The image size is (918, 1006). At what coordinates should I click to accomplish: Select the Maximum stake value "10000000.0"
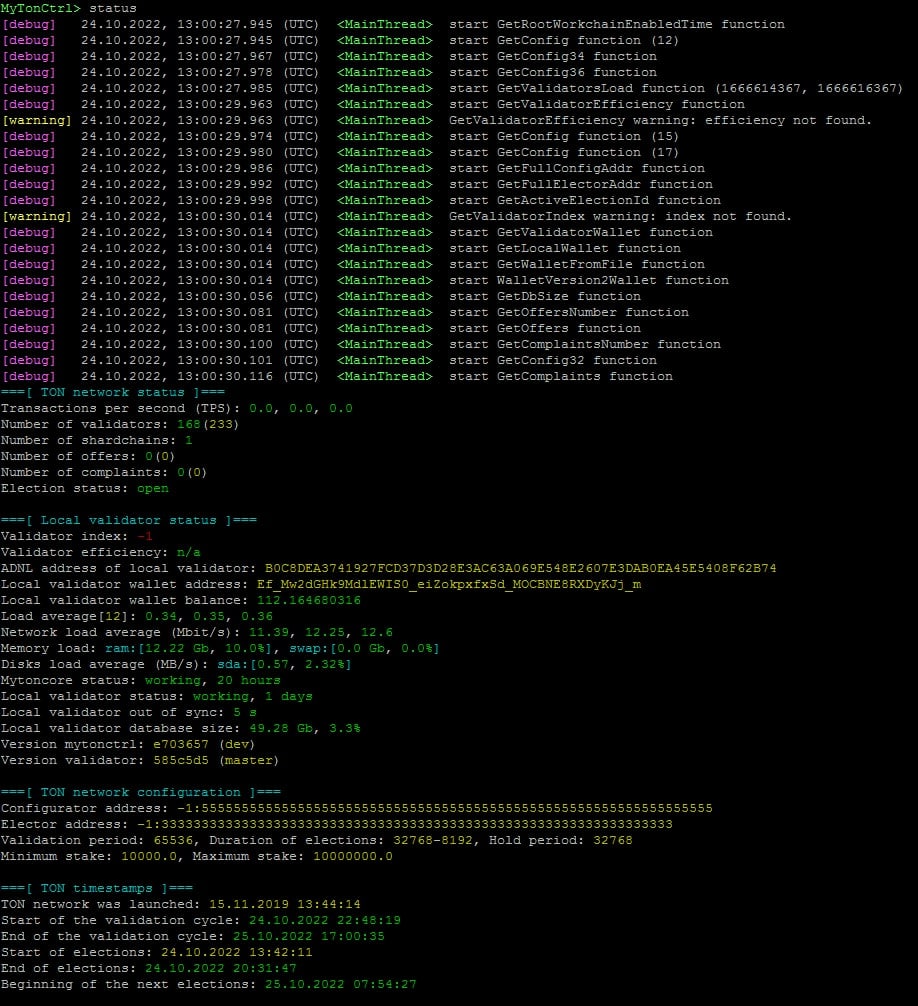click(x=353, y=857)
